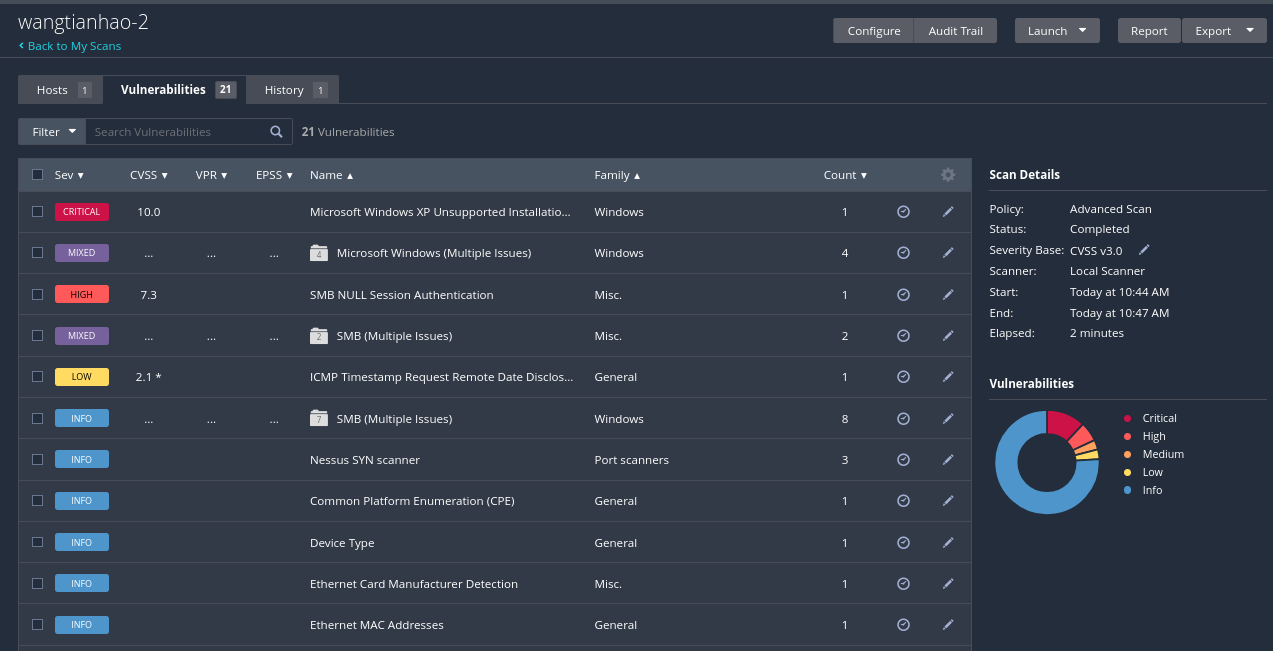Edit the Severity Base pencil icon
This screenshot has height=651, width=1273.
(1144, 250)
